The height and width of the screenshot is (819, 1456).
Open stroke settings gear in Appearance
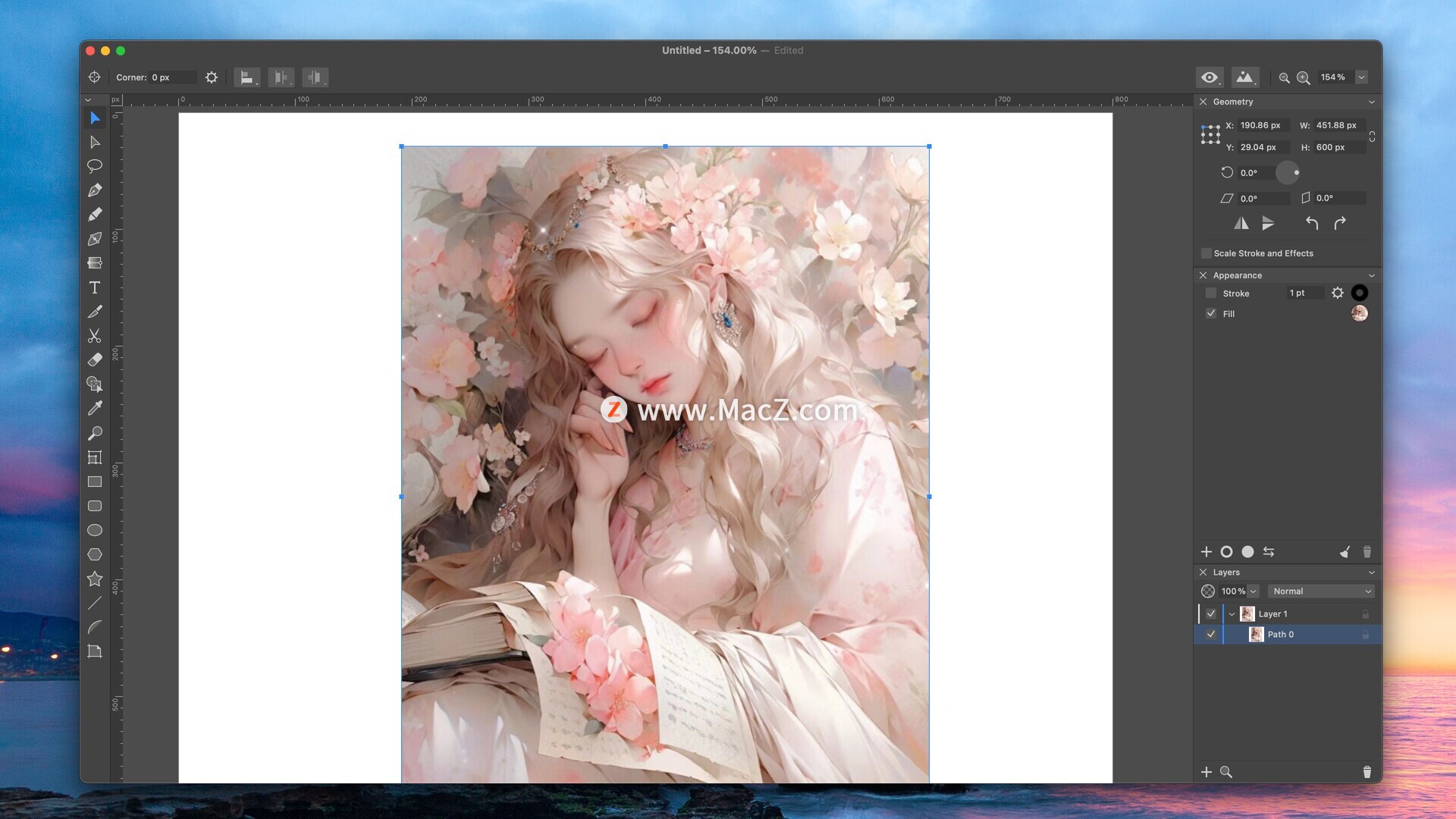(x=1338, y=293)
